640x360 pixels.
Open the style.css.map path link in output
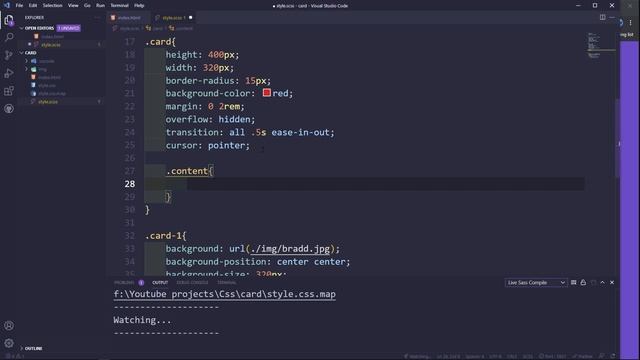tap(224, 294)
